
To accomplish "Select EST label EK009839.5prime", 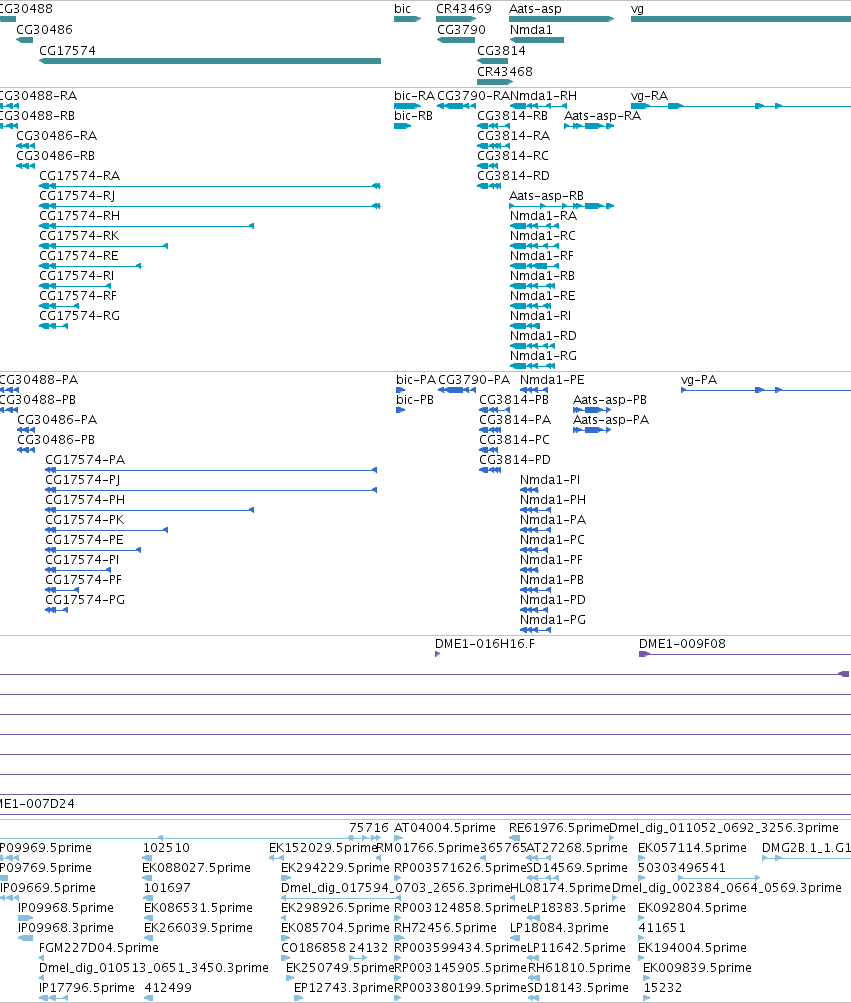I will click(697, 968).
